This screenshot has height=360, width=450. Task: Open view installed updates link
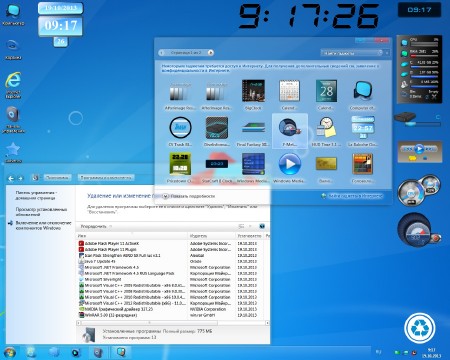point(41,212)
